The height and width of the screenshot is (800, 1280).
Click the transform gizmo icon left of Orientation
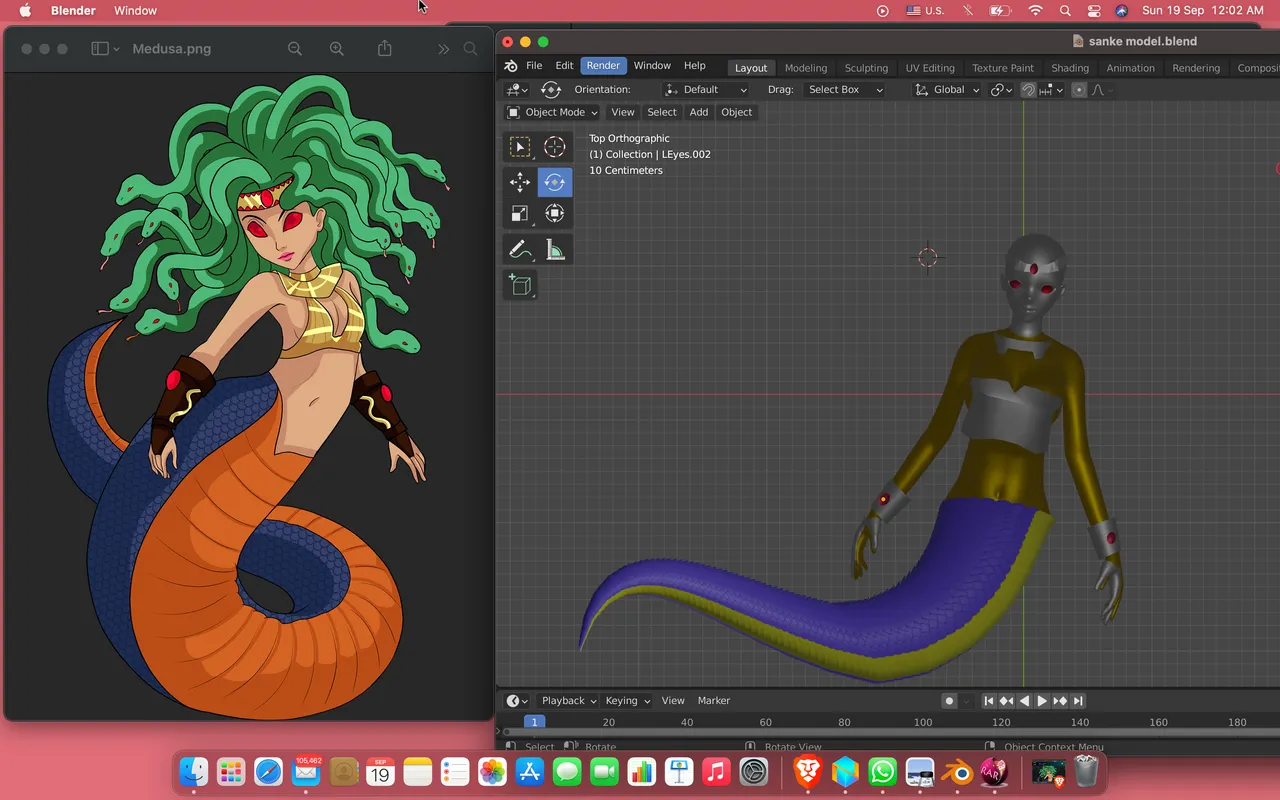click(x=550, y=90)
